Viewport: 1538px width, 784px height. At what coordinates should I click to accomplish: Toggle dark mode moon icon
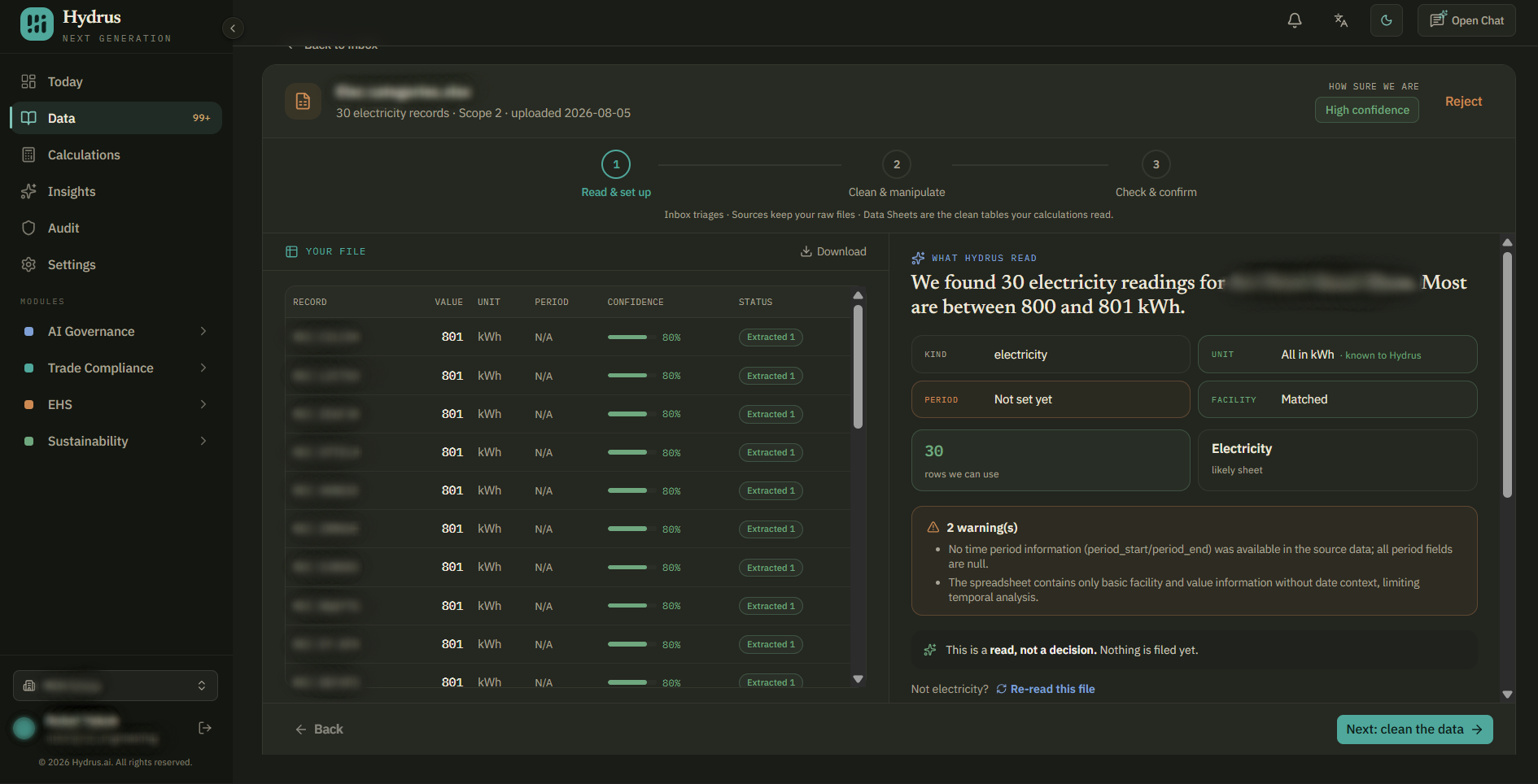tap(1387, 20)
